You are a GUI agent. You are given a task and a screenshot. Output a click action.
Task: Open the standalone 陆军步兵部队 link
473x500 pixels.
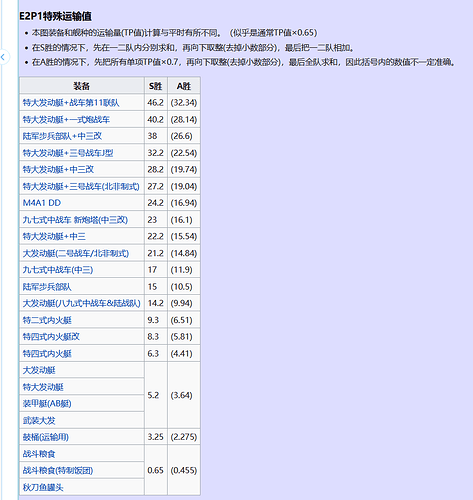coord(47,287)
